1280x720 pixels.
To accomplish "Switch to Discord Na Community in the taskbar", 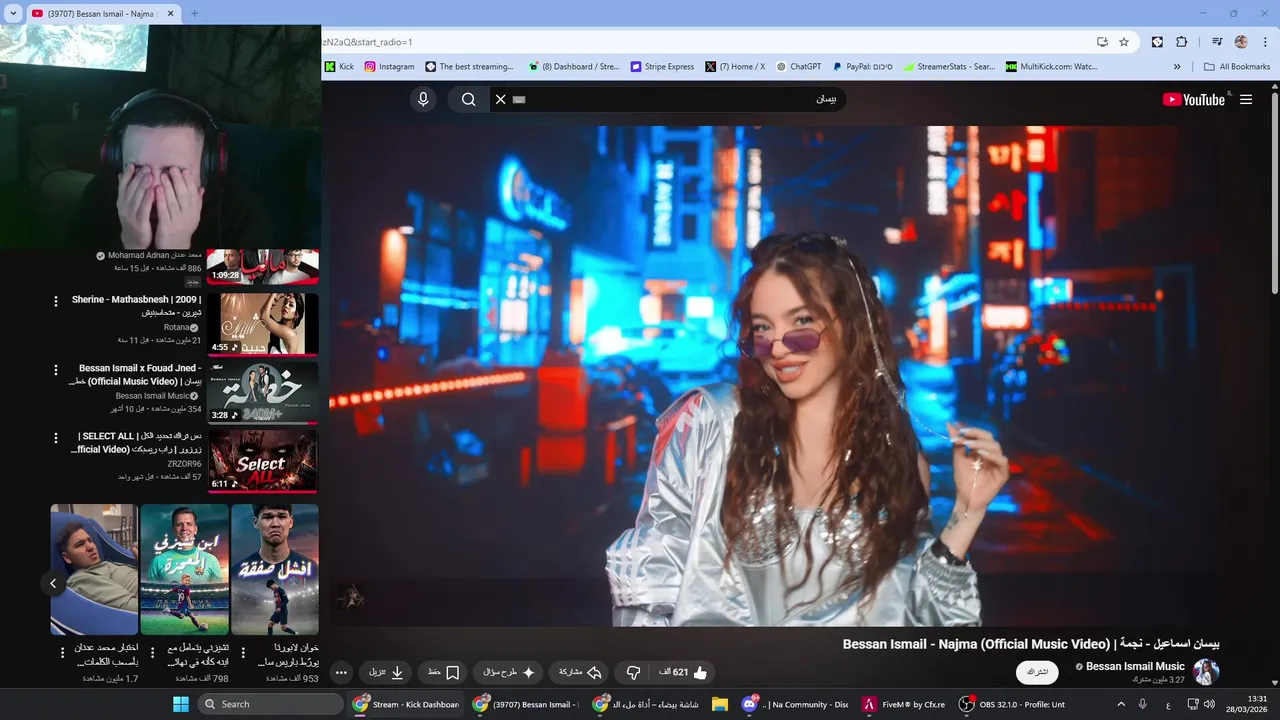I will click(x=796, y=704).
